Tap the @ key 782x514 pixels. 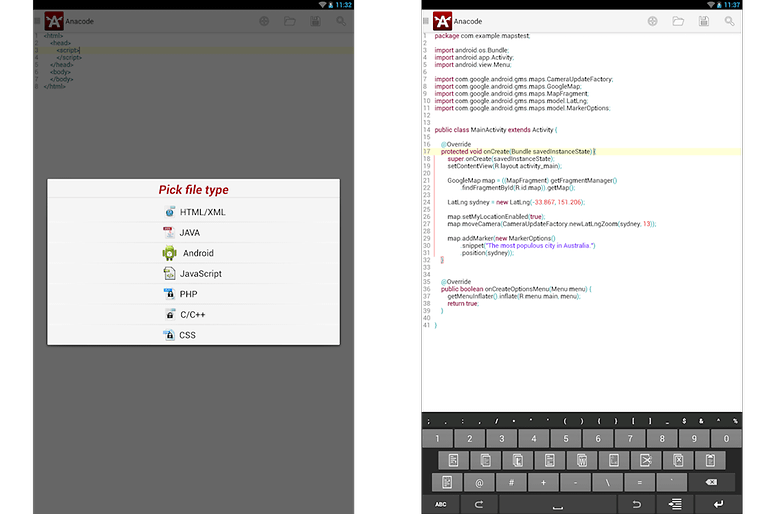[479, 482]
